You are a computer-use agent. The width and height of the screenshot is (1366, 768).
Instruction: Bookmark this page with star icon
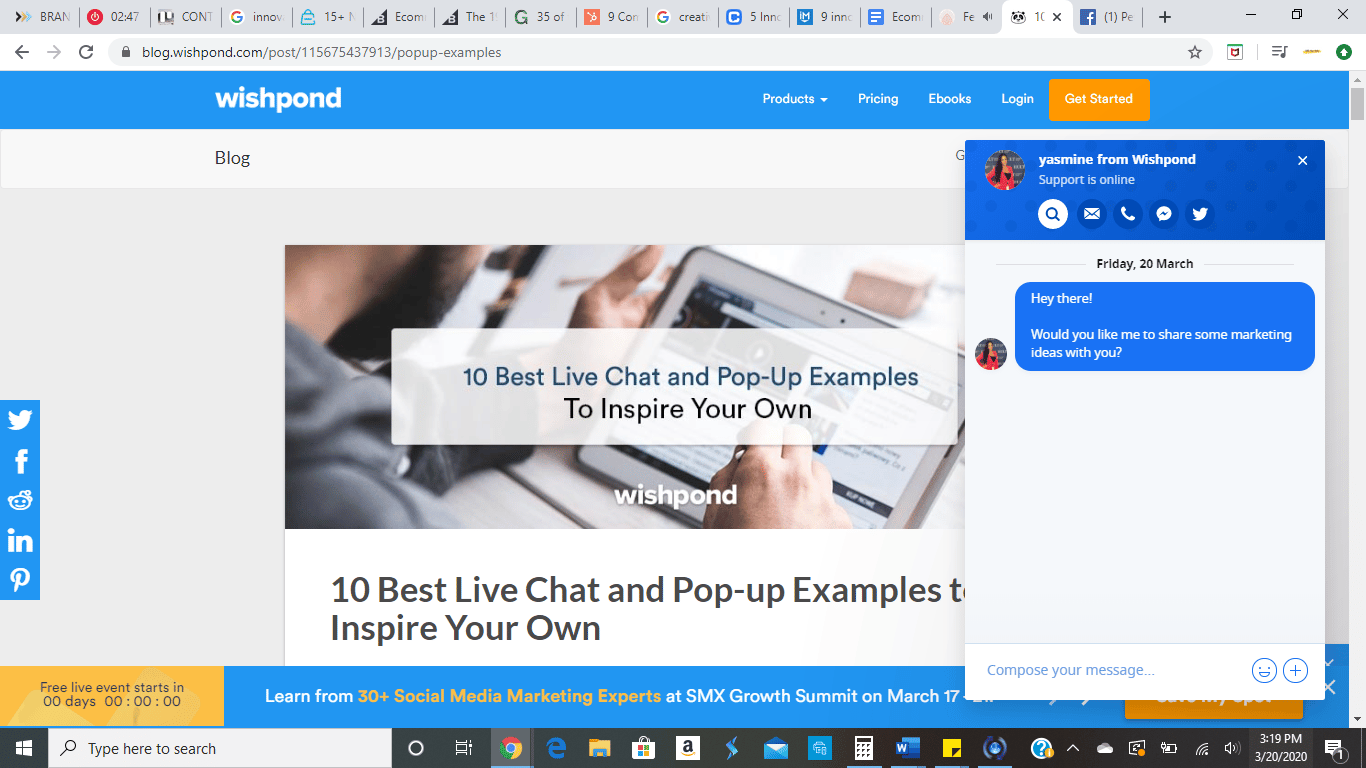[1195, 52]
